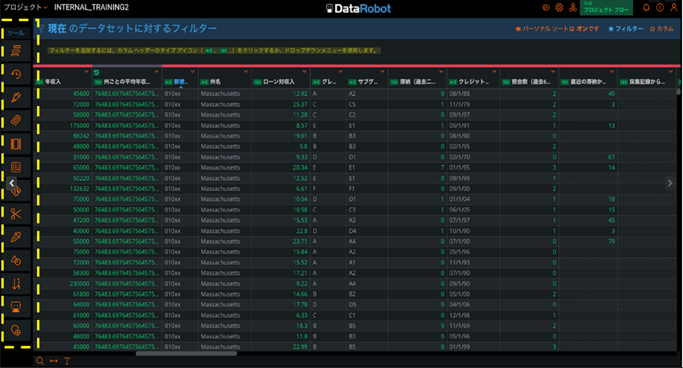683x368 pixels.
Task: Click the magnifier search icon at bottom
Action: pos(40,361)
